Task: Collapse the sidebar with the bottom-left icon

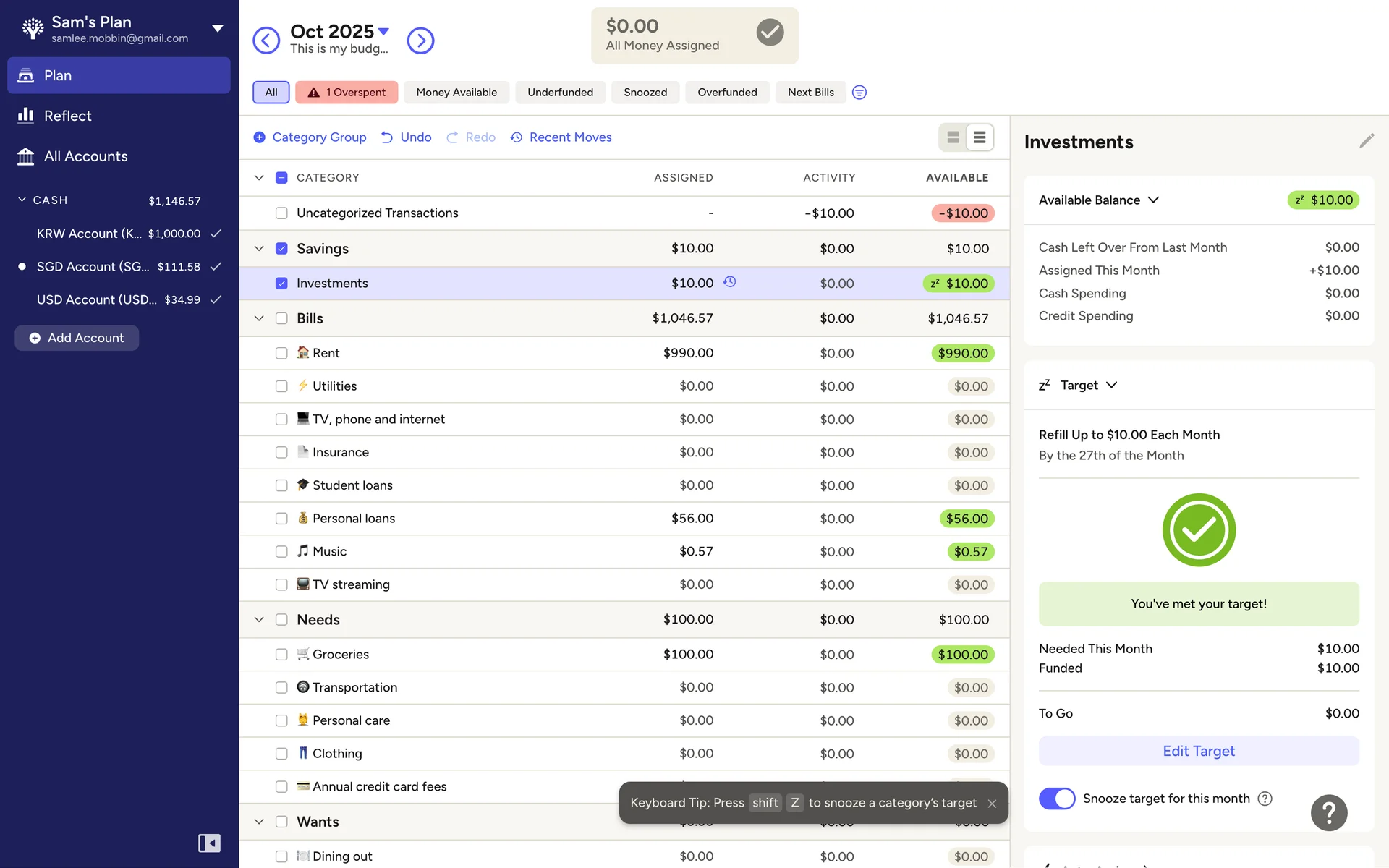Action: click(209, 843)
